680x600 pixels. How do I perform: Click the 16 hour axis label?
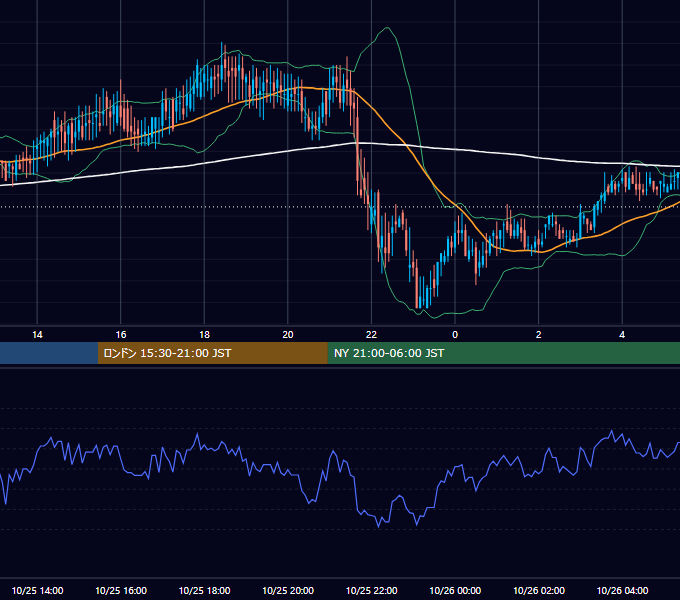[x=121, y=335]
